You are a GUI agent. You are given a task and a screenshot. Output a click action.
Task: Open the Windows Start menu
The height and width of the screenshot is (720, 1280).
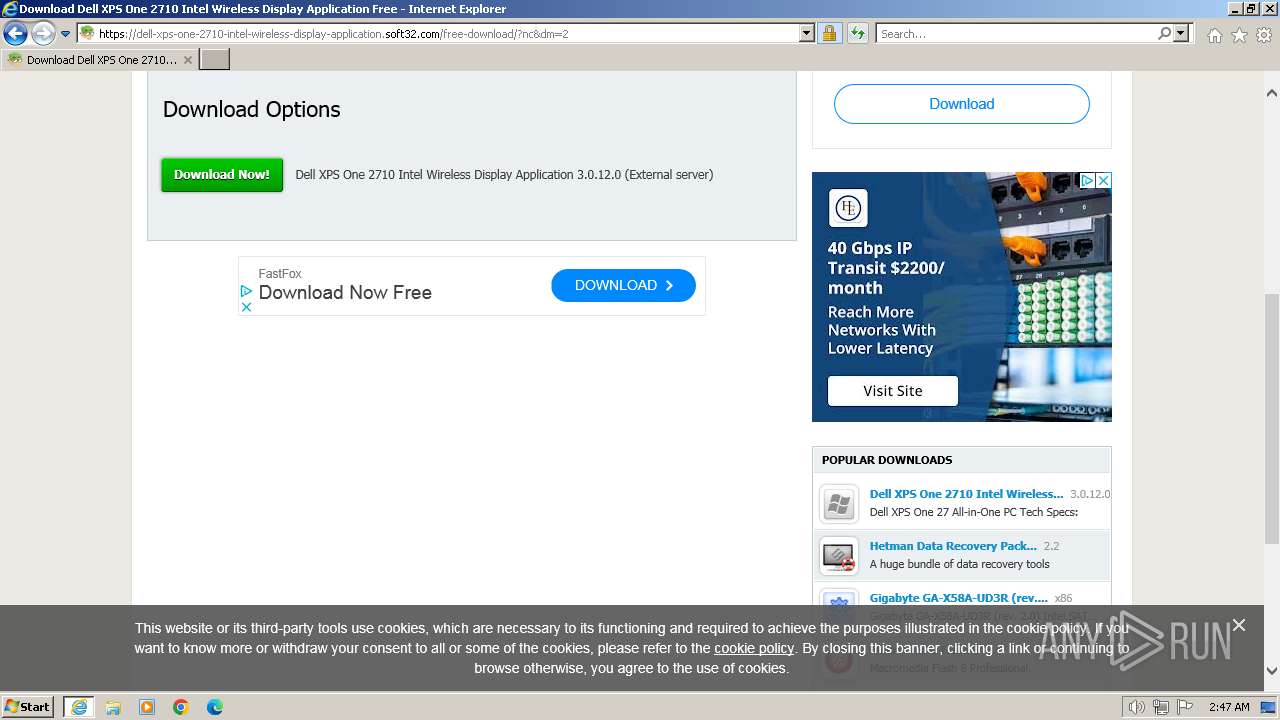click(28, 706)
